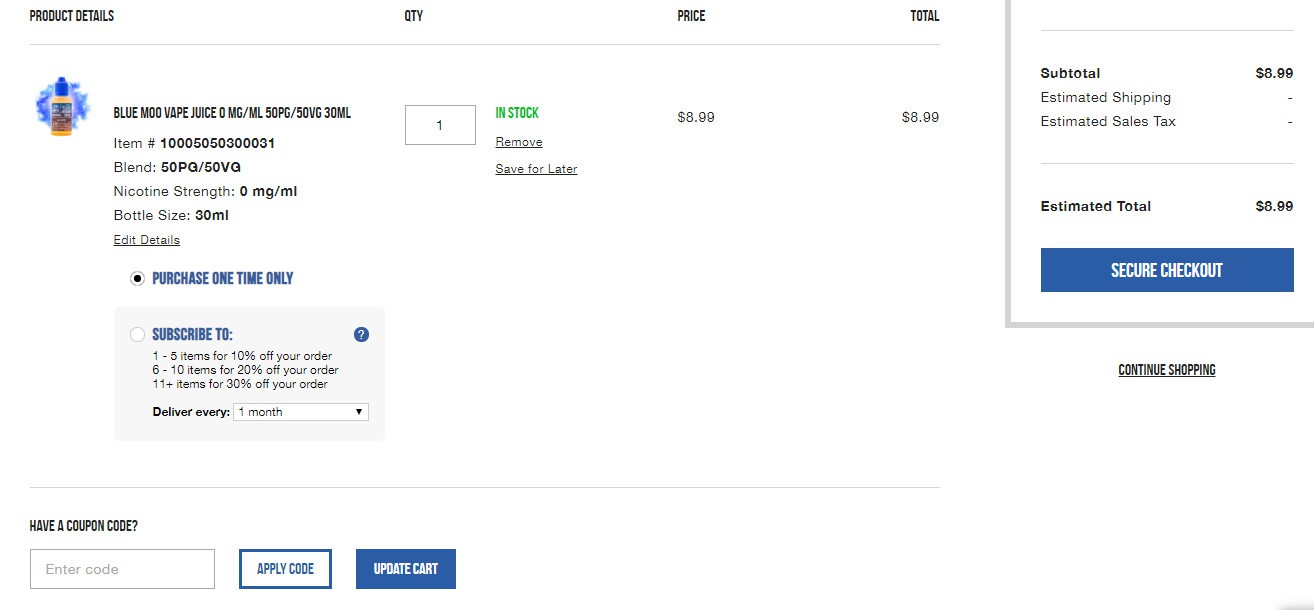Select Purchase One Time Only option

(138, 279)
